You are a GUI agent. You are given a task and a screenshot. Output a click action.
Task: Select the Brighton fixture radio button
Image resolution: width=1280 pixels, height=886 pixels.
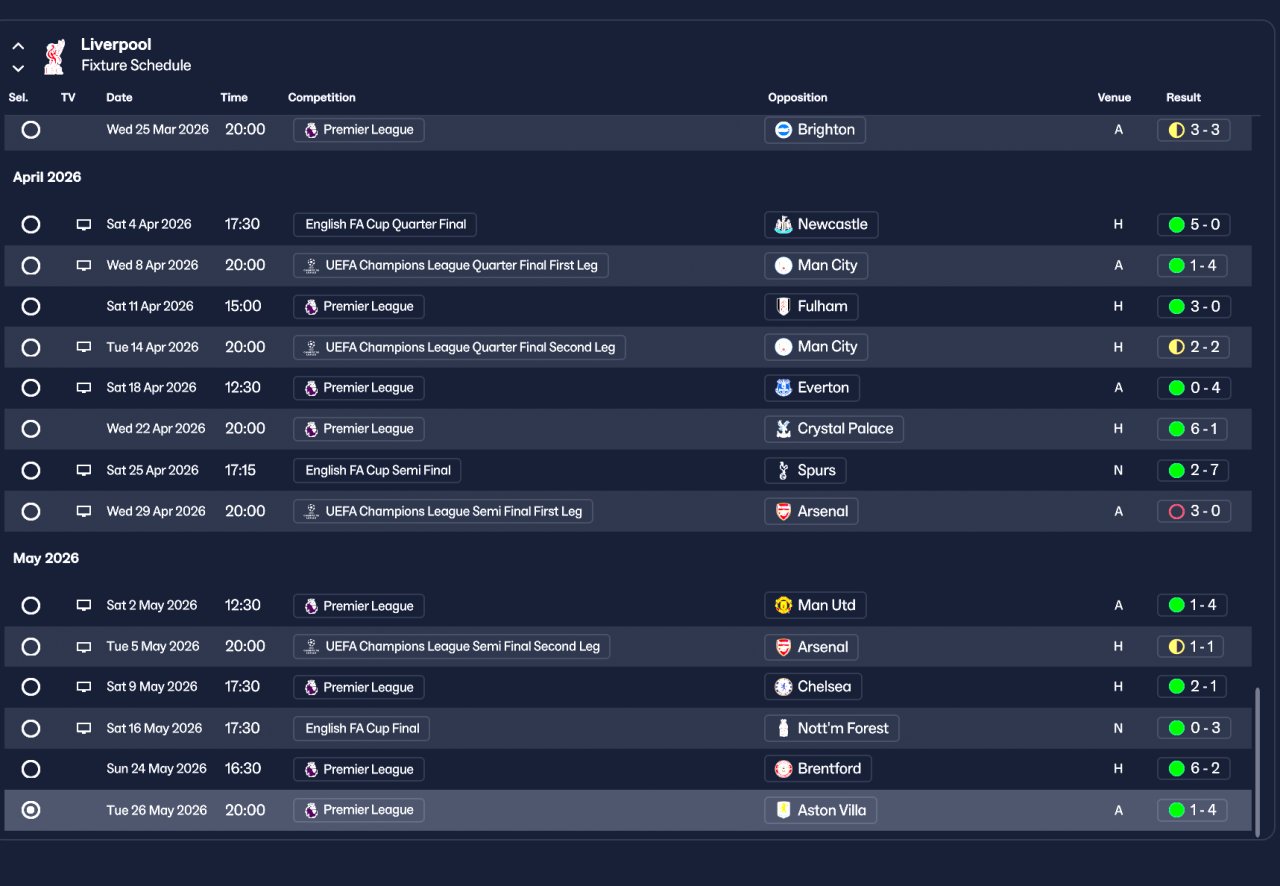(31, 130)
